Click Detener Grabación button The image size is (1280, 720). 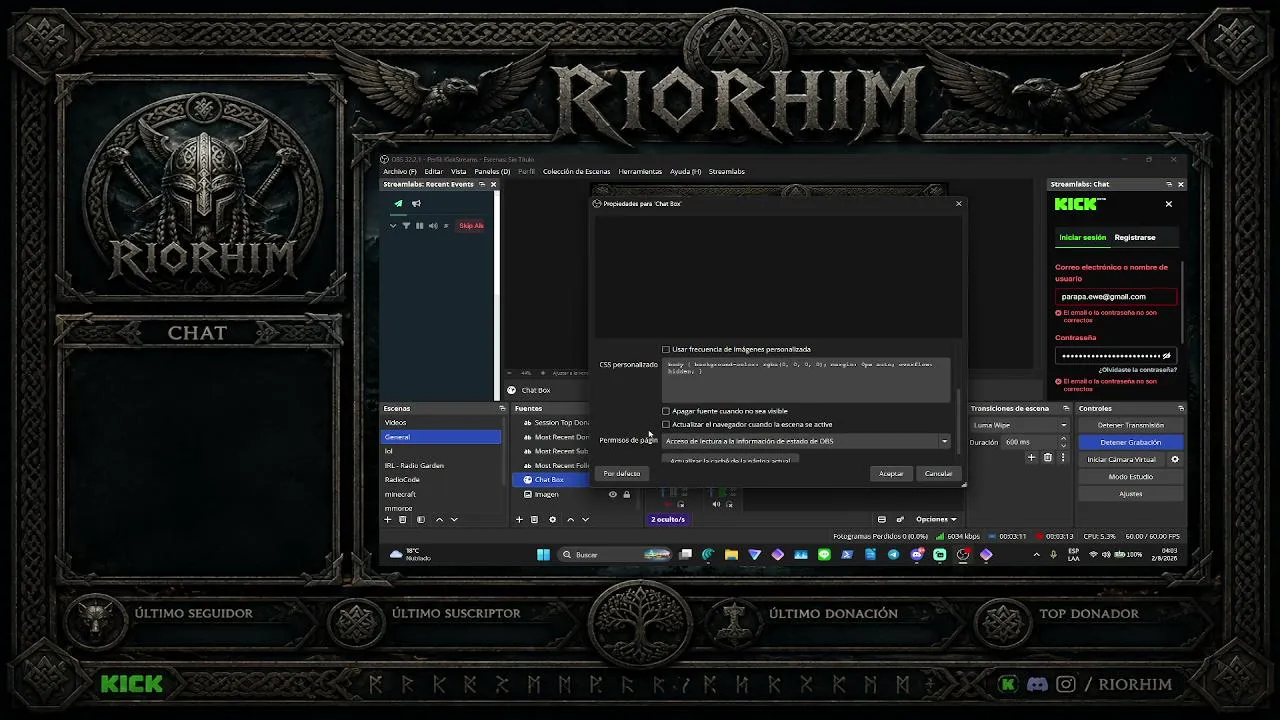click(x=1130, y=442)
